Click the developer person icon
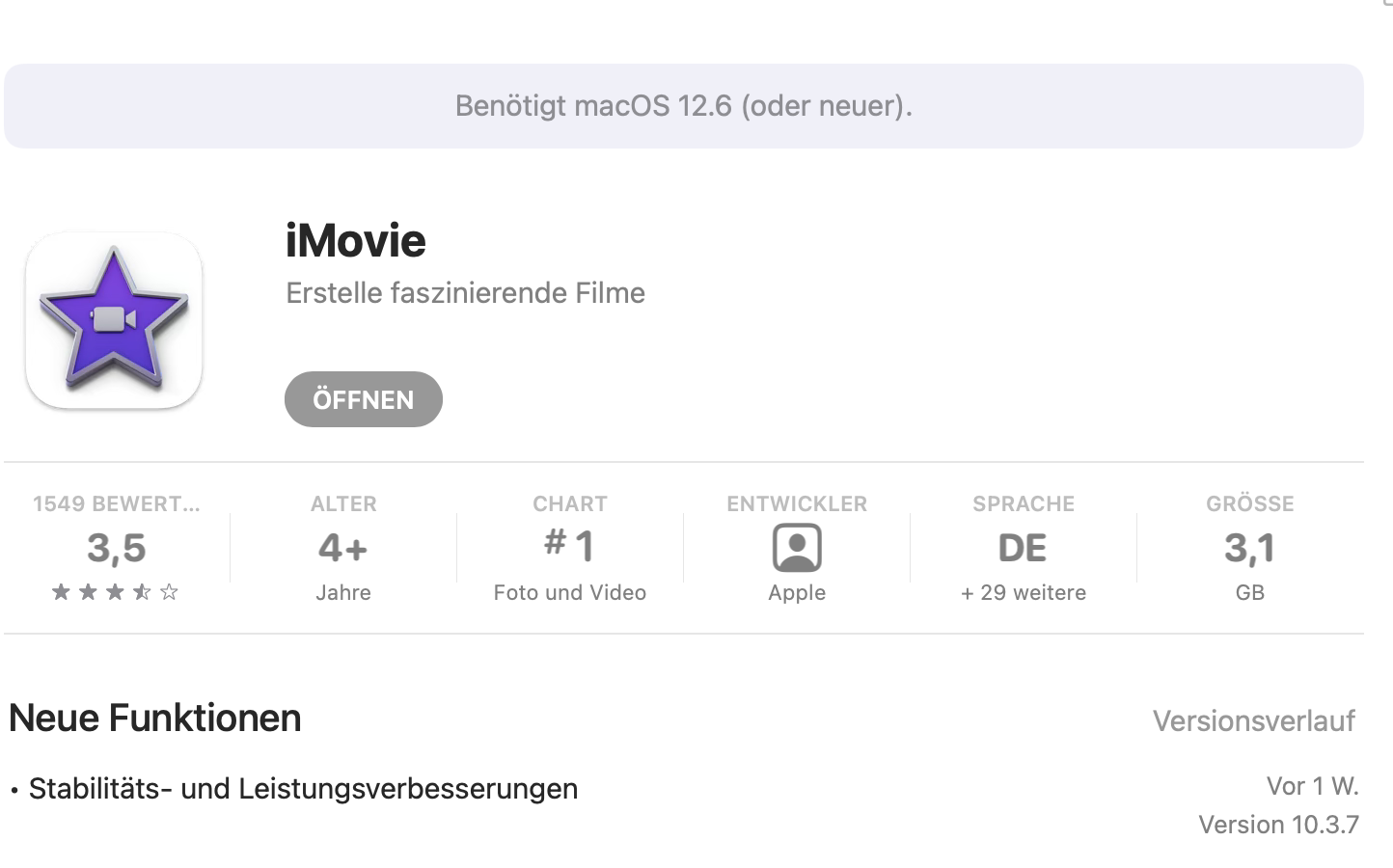Viewport: 1393px width, 868px height. 797,548
